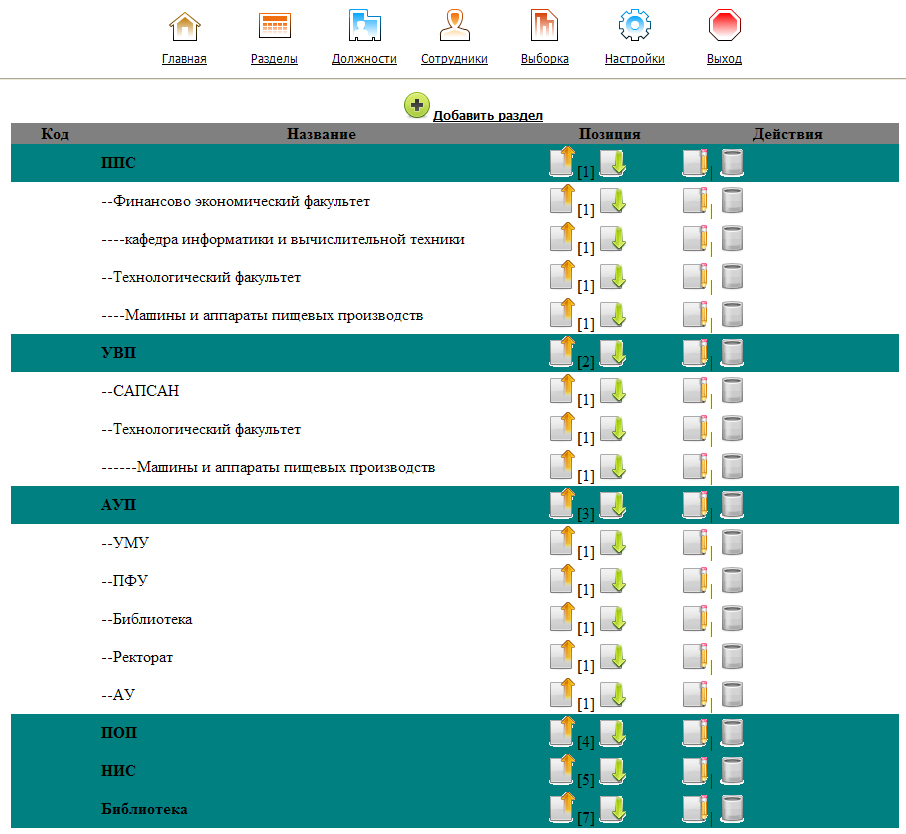
Task: Delete the Ректорат section
Action: point(733,657)
